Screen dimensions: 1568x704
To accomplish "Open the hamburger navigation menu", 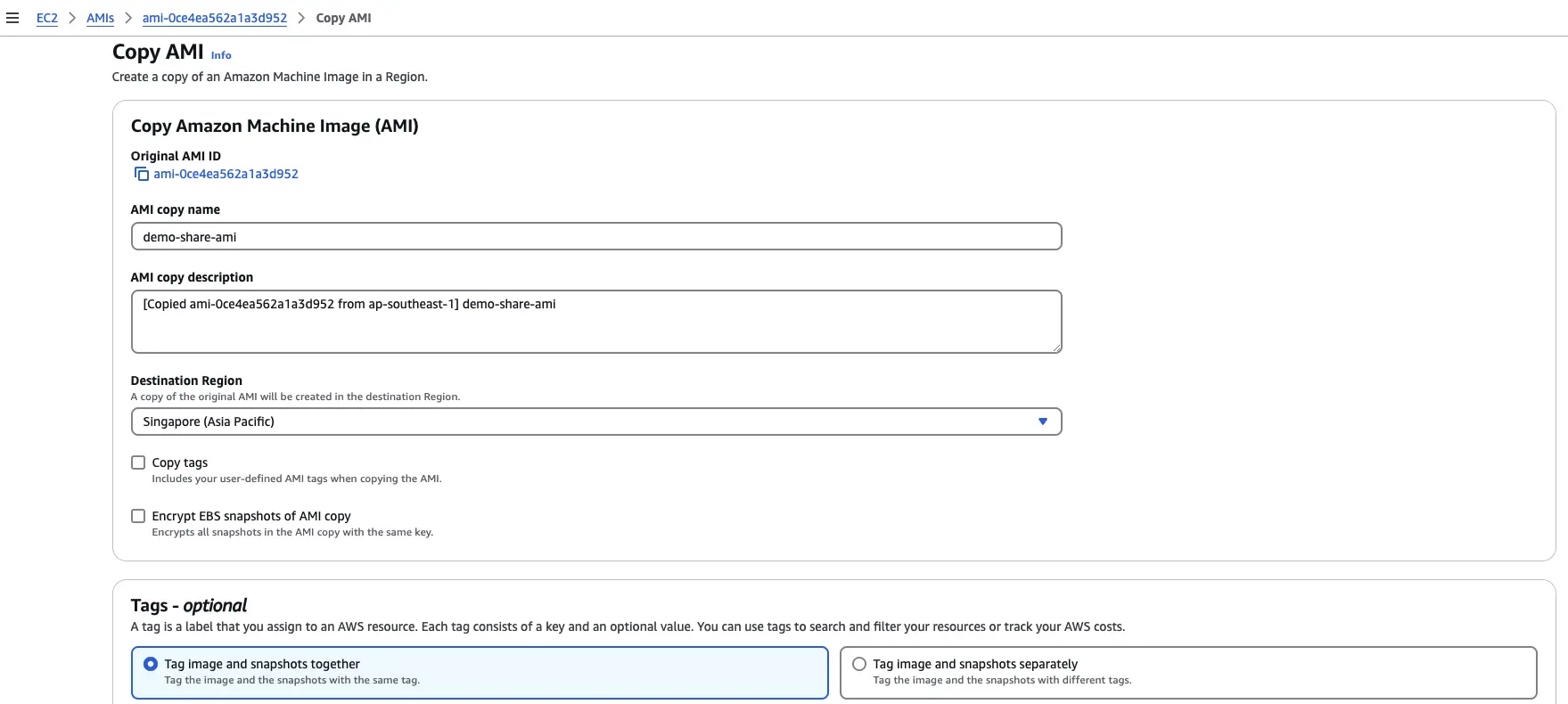I will [12, 18].
